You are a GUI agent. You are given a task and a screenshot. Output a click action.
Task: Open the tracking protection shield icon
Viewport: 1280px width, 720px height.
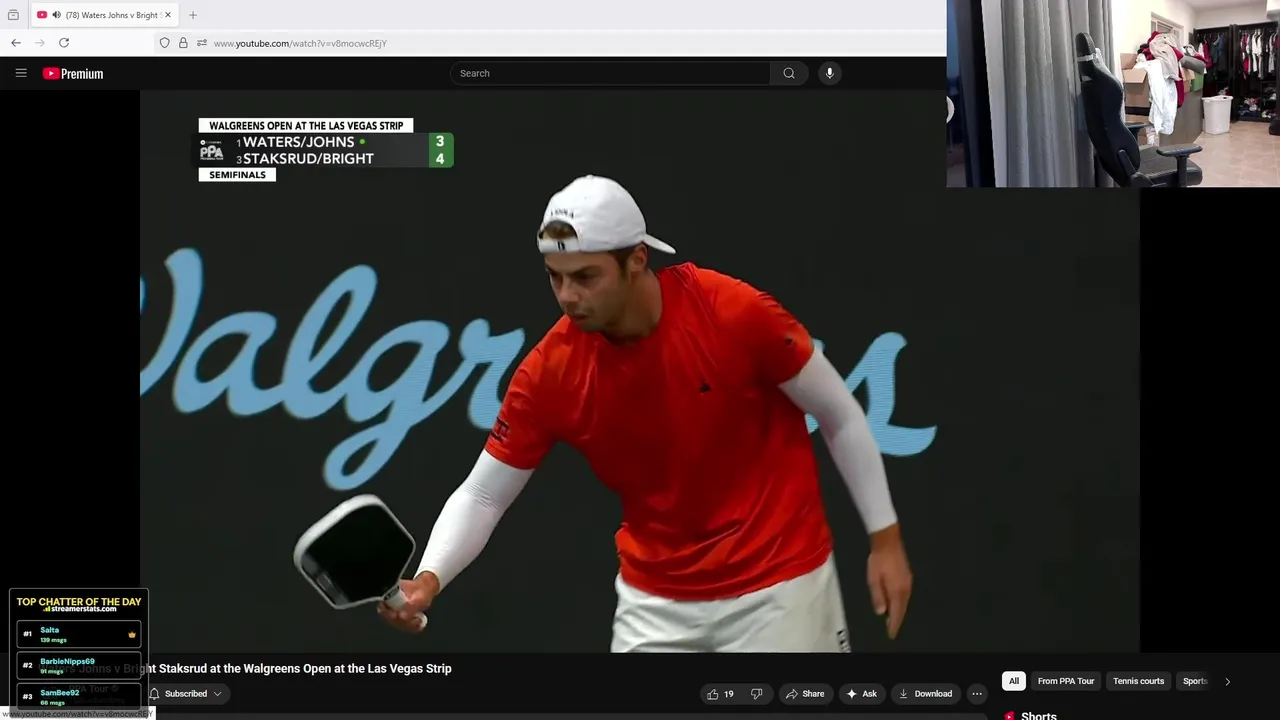pos(165,43)
